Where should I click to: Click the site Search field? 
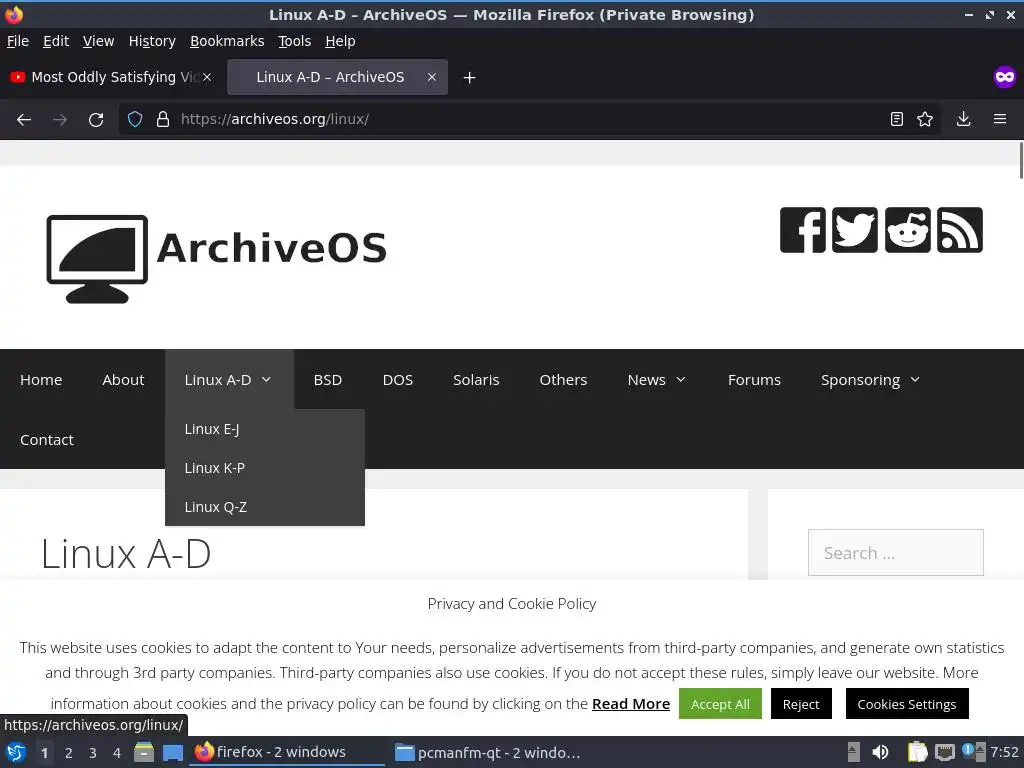coord(895,552)
